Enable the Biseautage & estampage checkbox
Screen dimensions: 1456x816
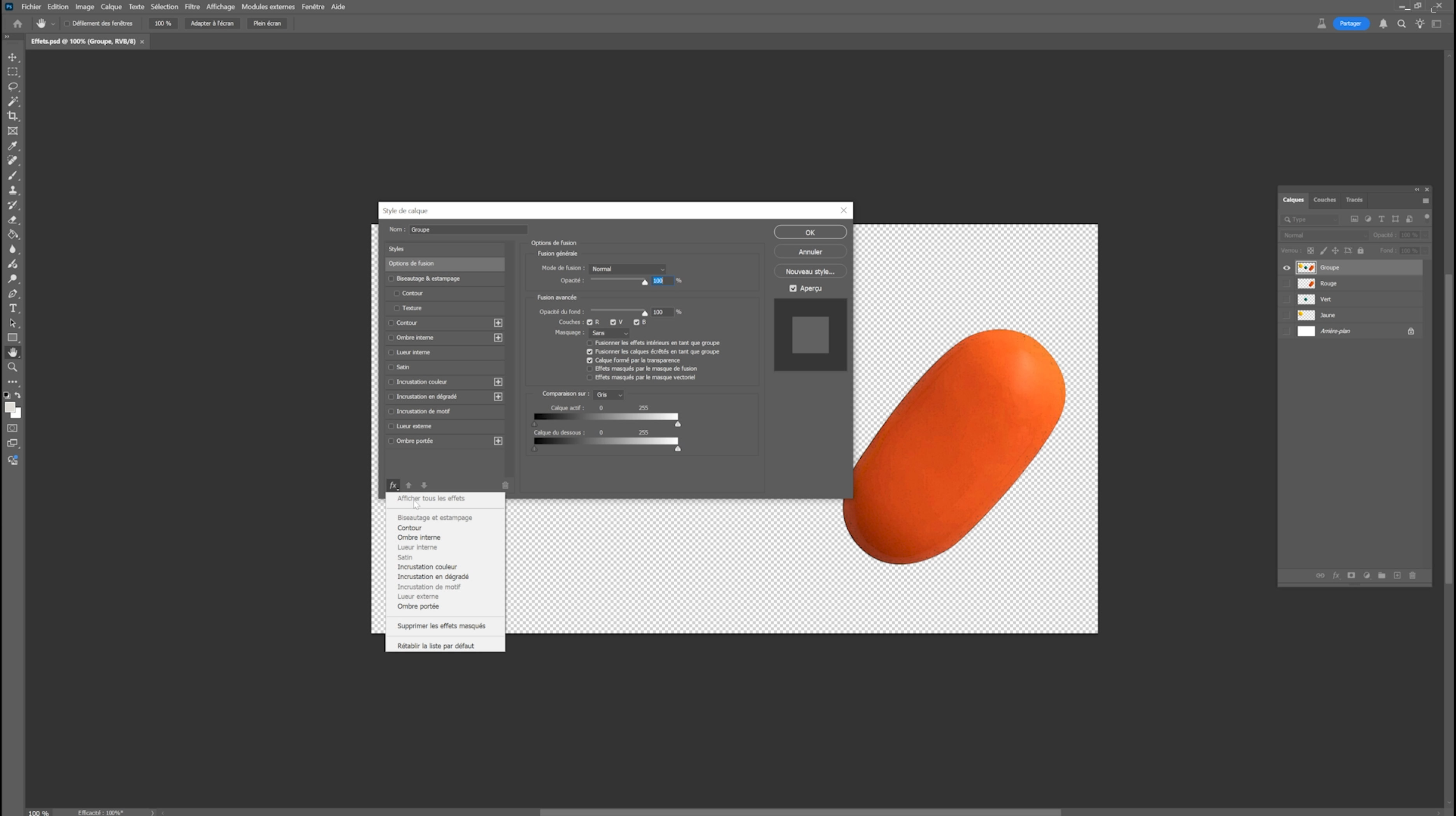391,278
